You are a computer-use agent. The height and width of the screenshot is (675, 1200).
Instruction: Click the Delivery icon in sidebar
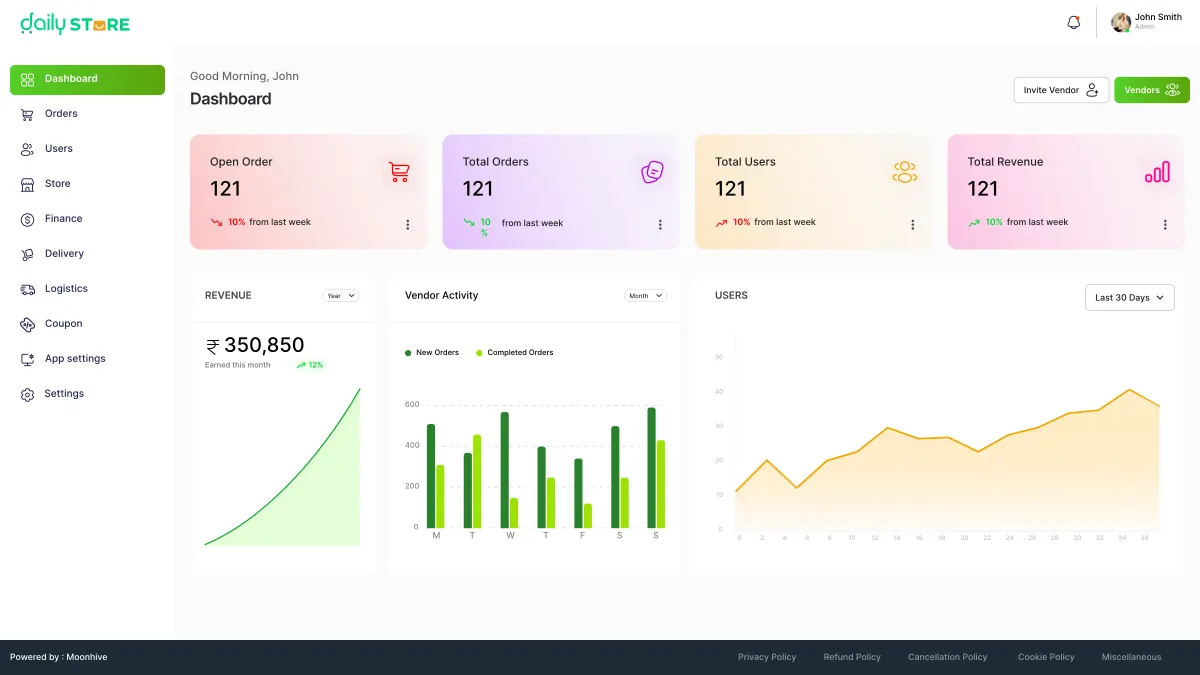coord(27,254)
